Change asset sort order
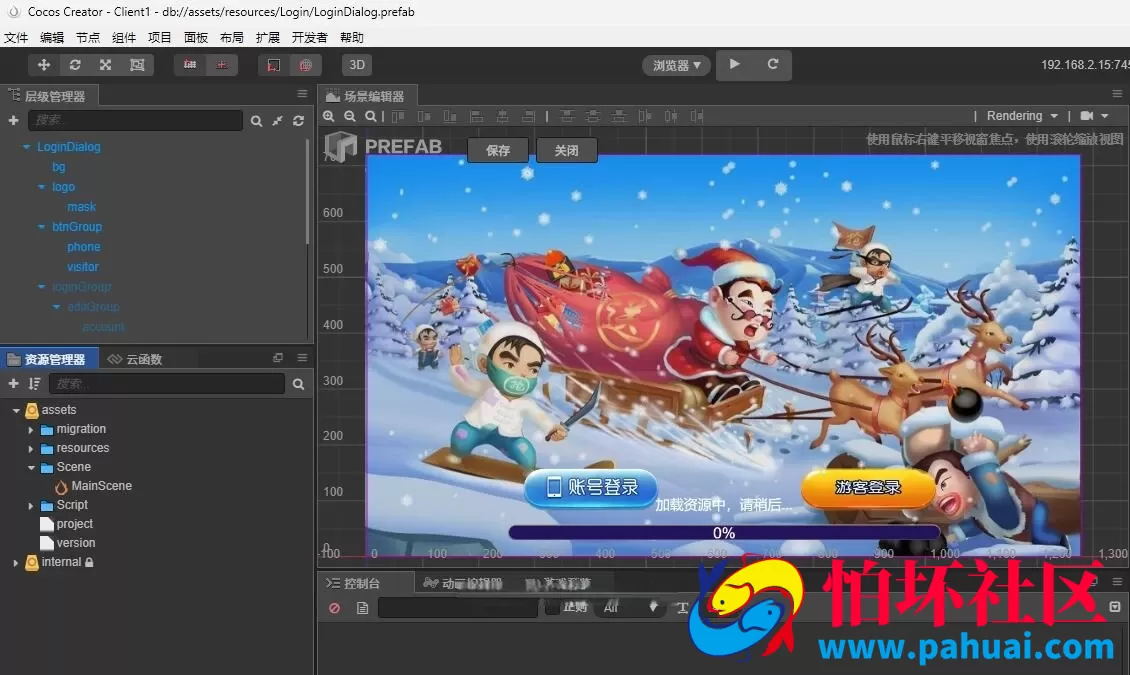This screenshot has height=675, width=1130. pyautogui.click(x=34, y=384)
